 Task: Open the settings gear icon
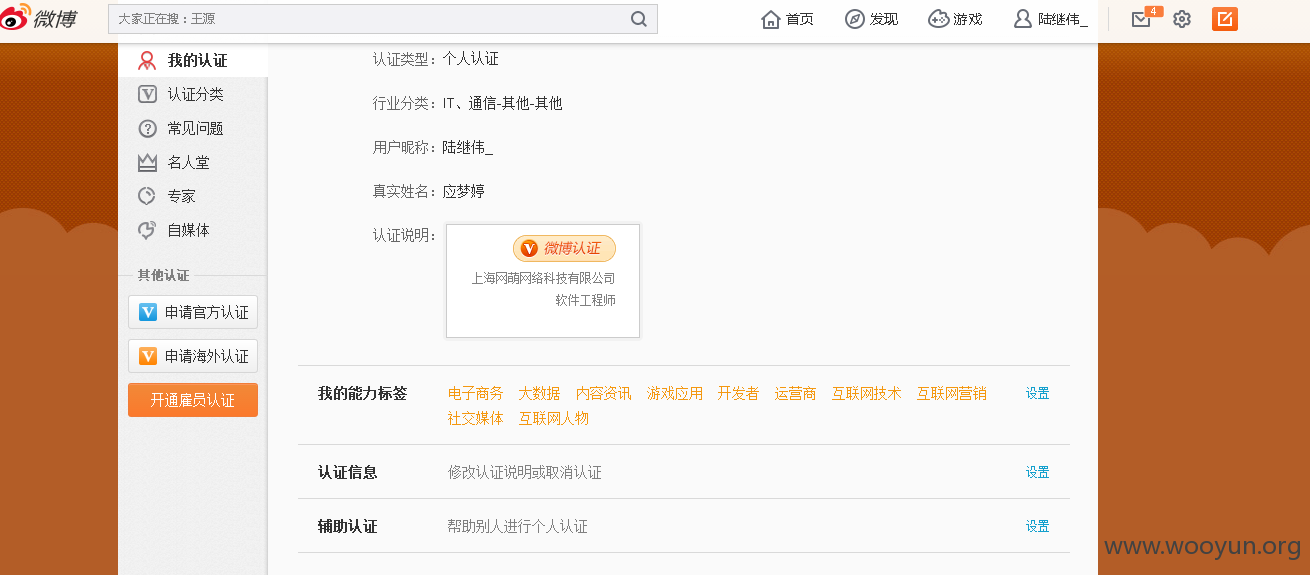1182,19
